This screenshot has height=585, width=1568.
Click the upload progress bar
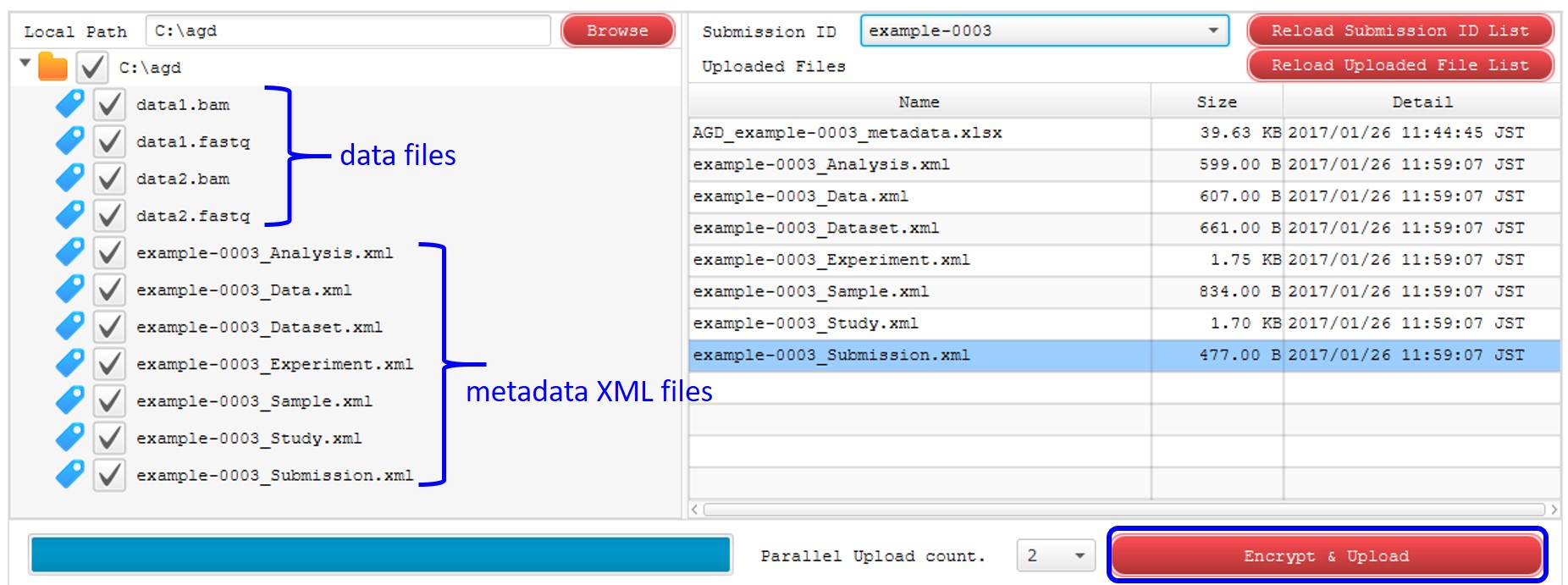(380, 555)
